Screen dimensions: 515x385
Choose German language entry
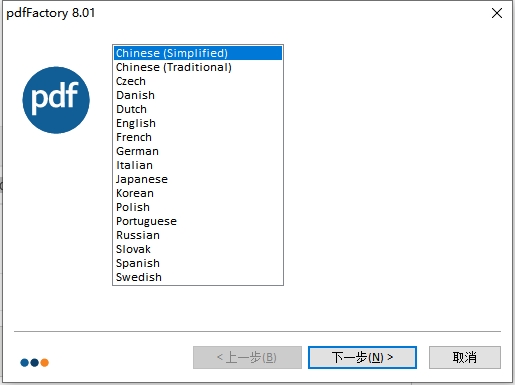pos(198,151)
